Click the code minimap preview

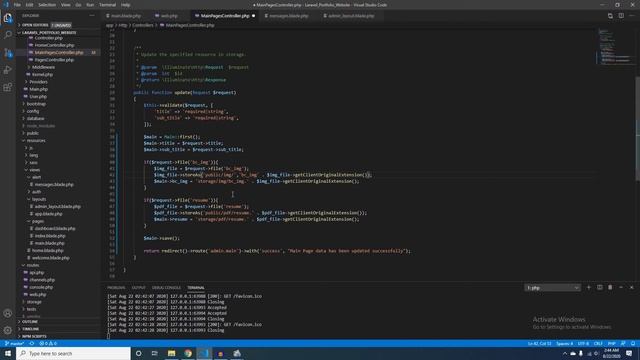coord(615,46)
